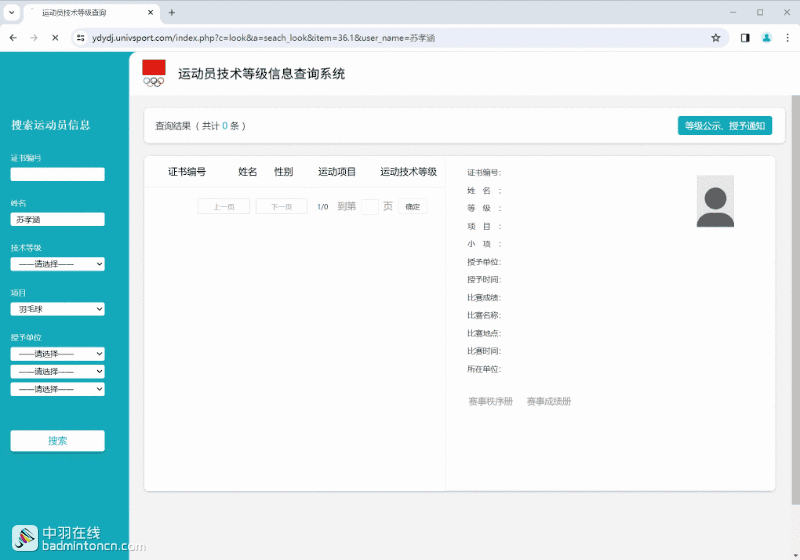The image size is (800, 560).
Task: Open the 技术等级 dropdown
Action: click(x=58, y=264)
